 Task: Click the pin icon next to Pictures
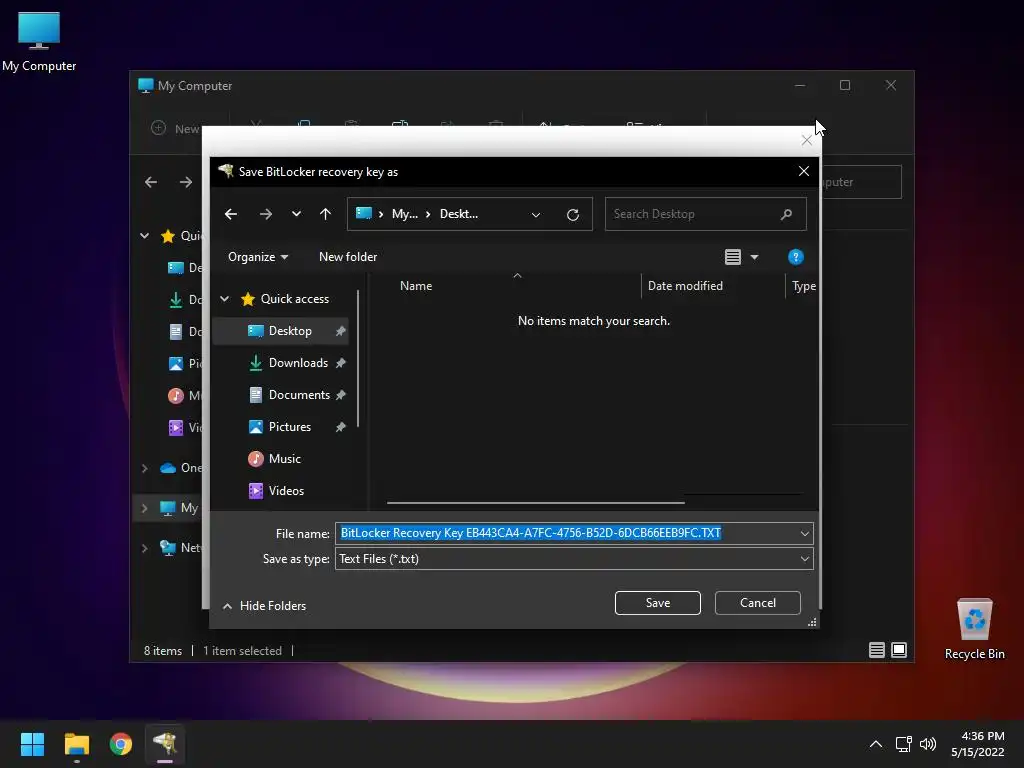[340, 427]
